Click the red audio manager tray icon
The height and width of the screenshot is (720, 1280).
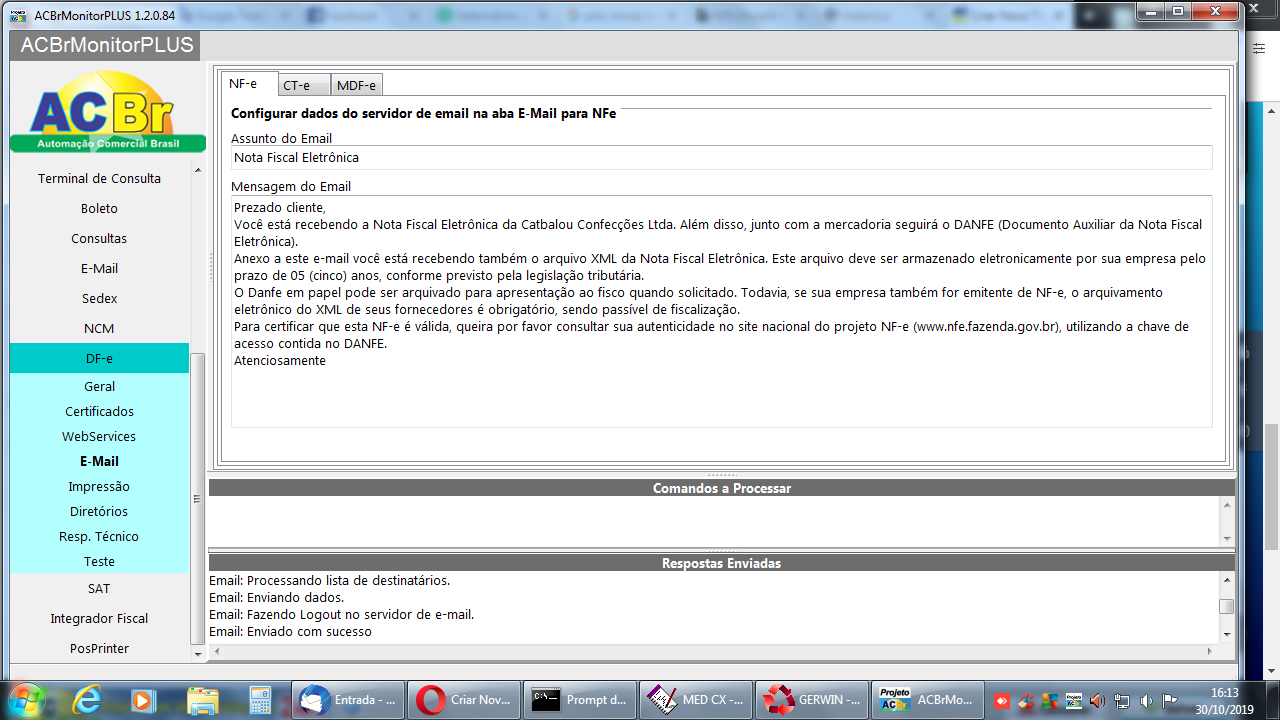coord(1097,701)
